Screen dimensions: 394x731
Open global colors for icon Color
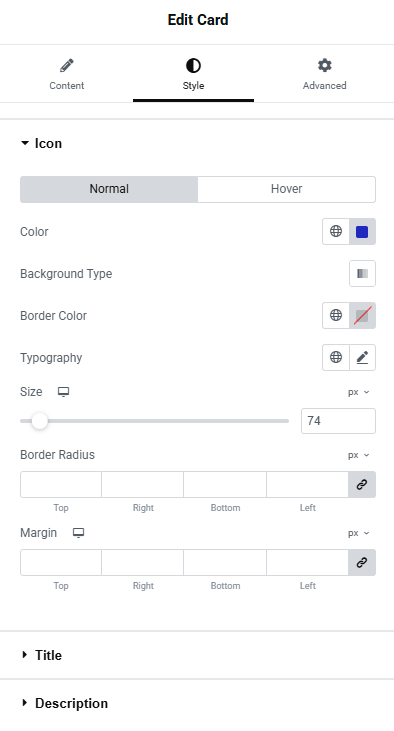336,231
